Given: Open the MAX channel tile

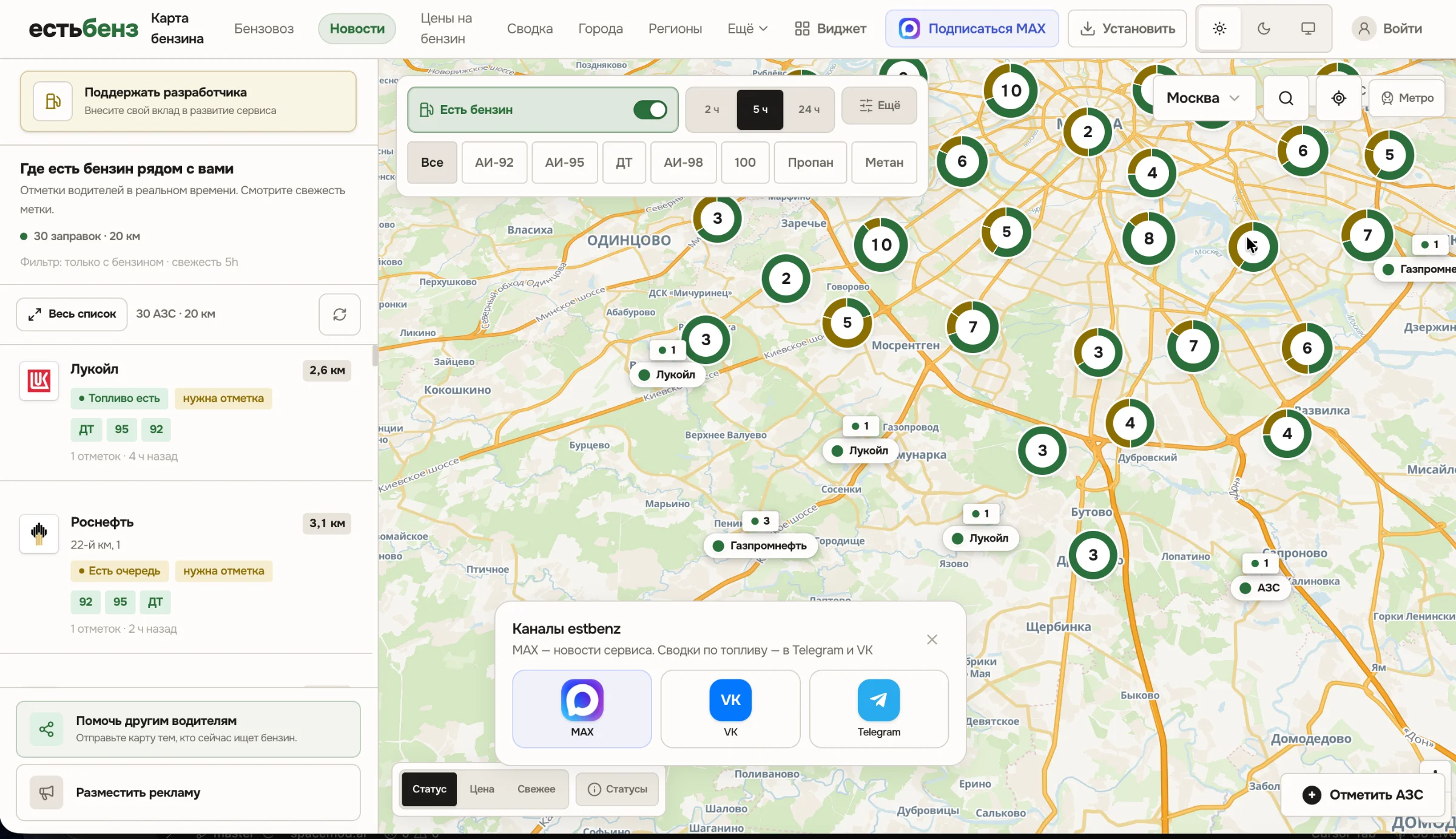Looking at the screenshot, I should [582, 709].
